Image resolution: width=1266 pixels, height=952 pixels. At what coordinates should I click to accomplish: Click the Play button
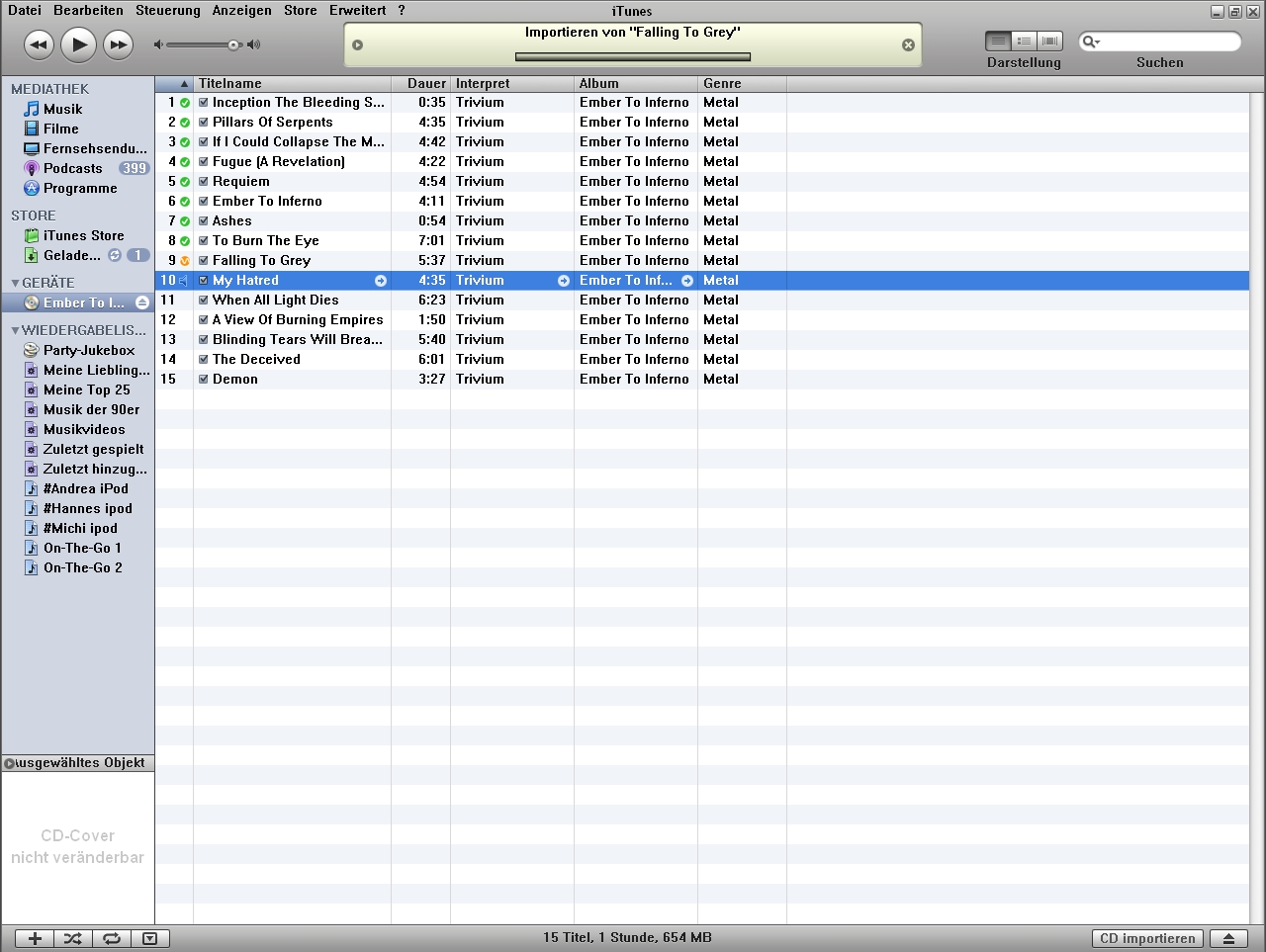click(x=79, y=44)
